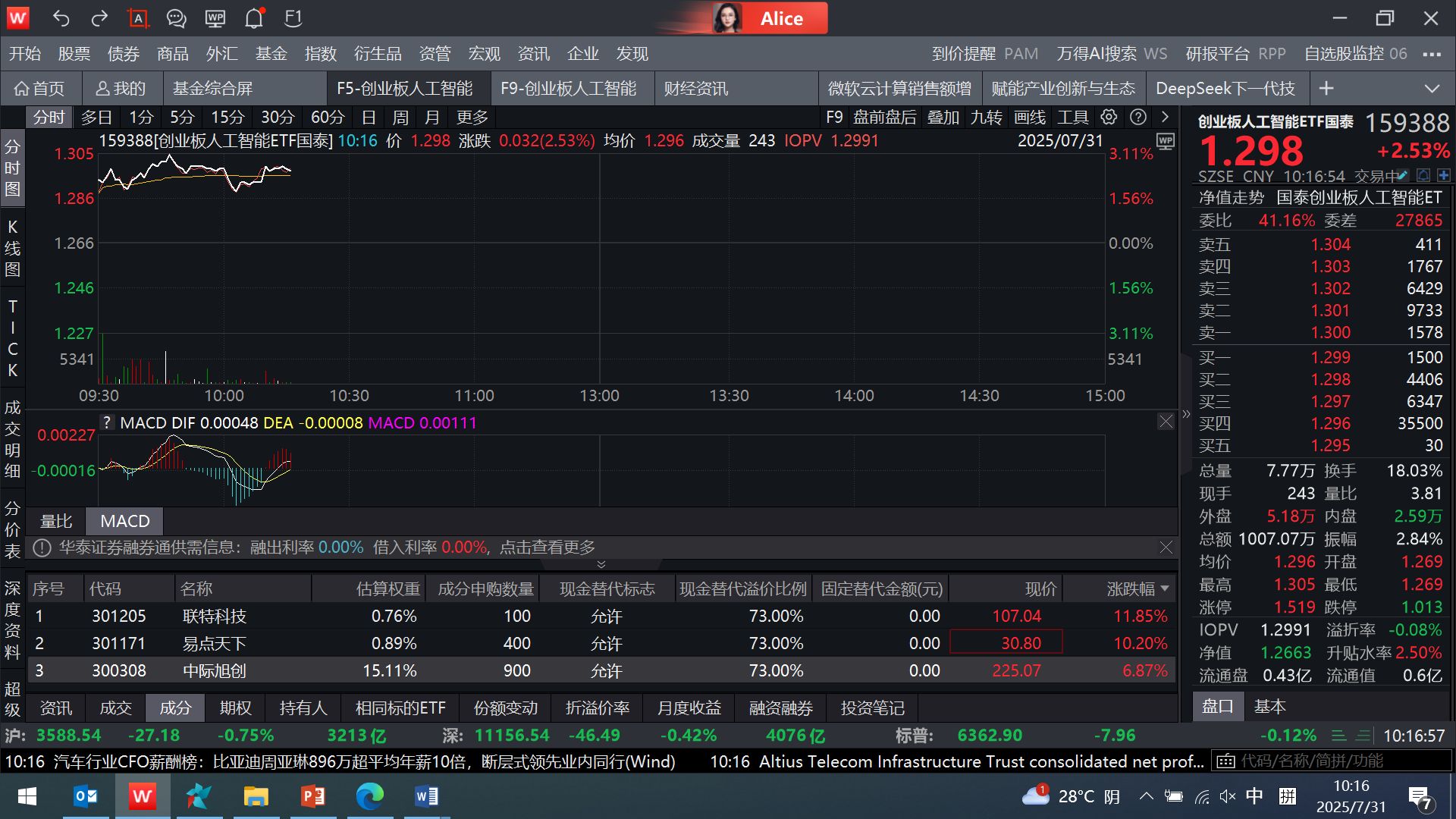Screen dimensions: 1456x819
Task: Collapse the lower panel with the double chevron
Action: (601, 564)
